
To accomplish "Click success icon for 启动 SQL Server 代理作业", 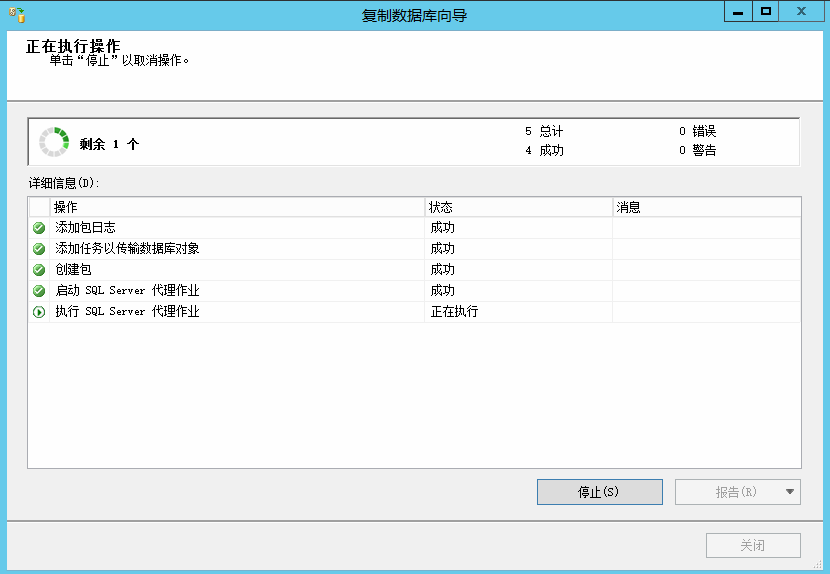I will (x=39, y=291).
